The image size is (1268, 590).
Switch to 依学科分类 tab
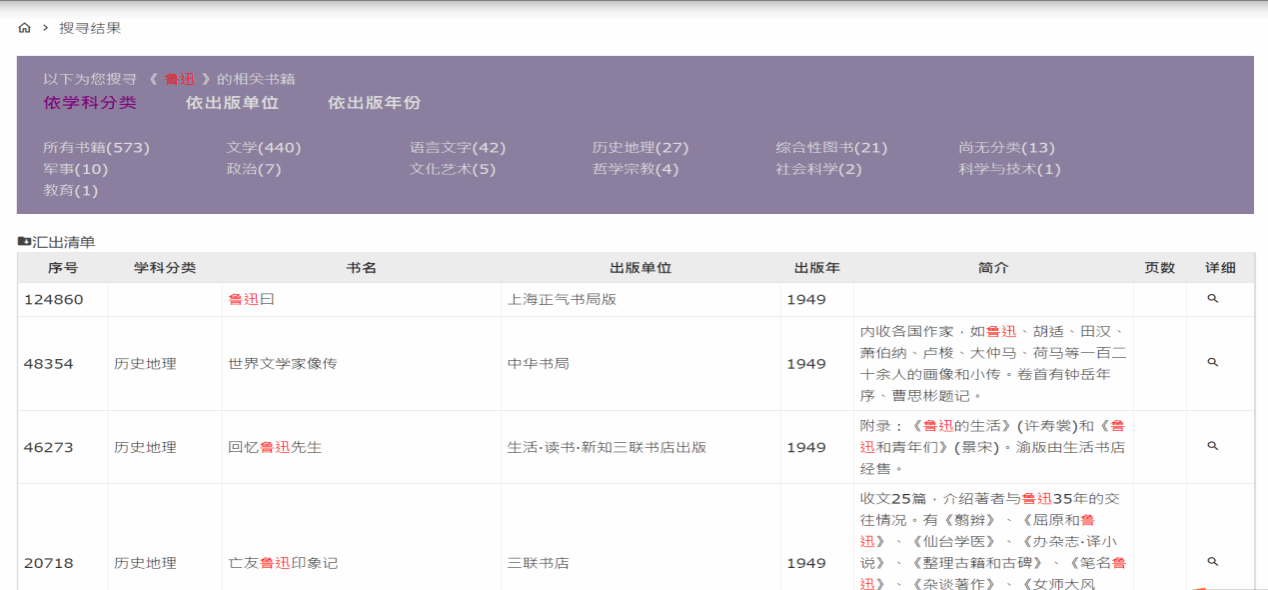pos(90,103)
